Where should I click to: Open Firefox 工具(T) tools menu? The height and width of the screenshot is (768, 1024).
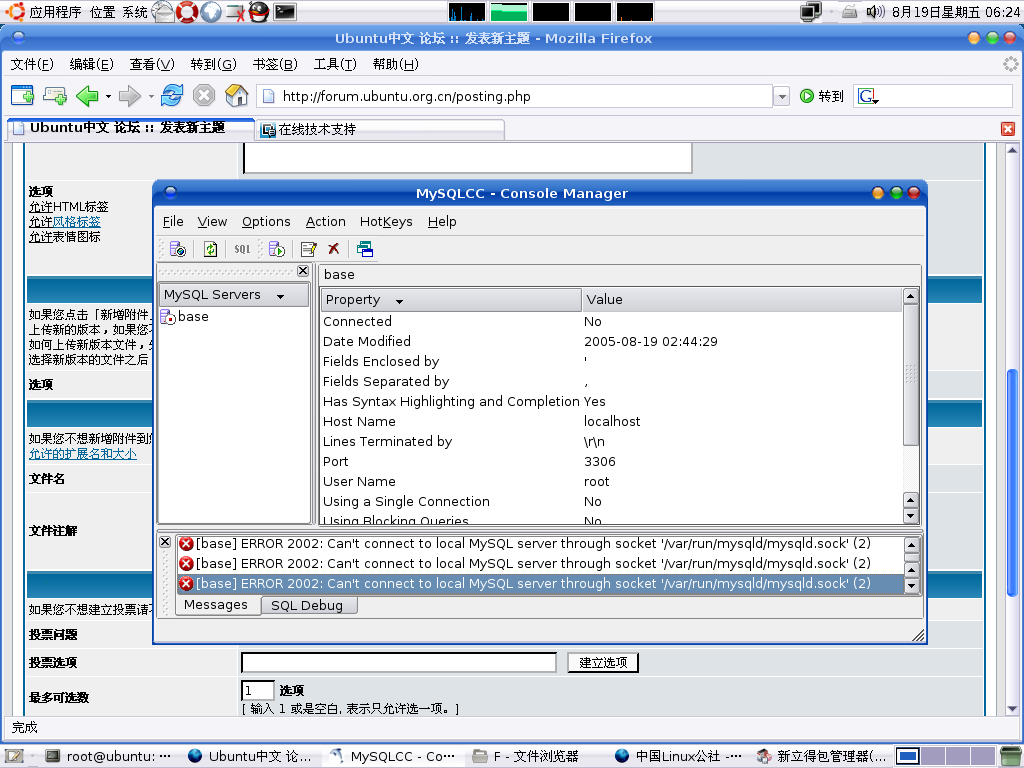(335, 64)
